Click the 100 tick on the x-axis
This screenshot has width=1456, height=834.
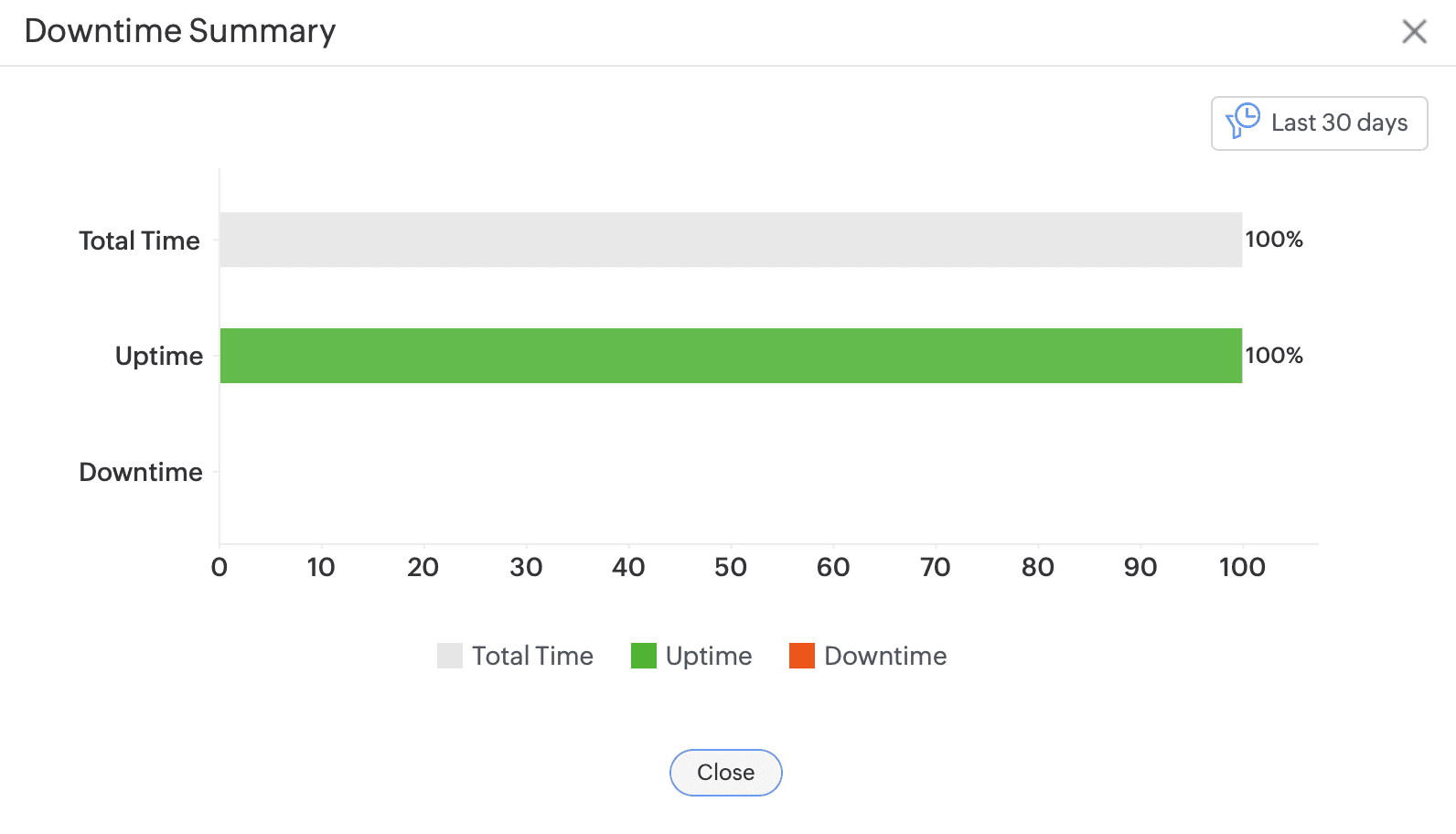click(x=1242, y=568)
